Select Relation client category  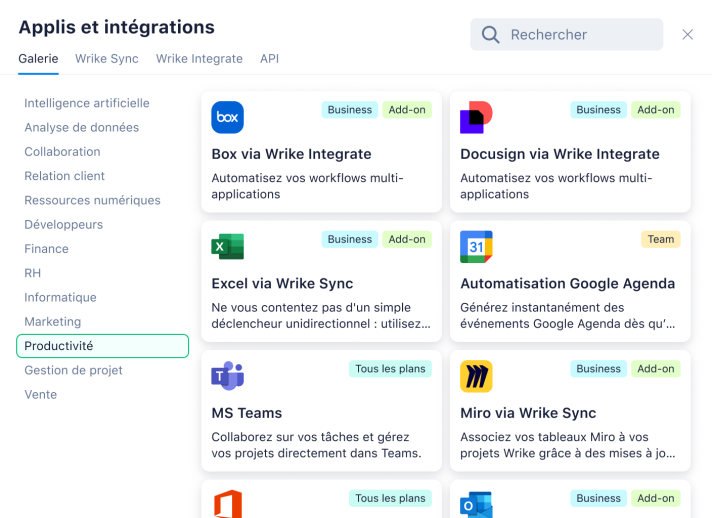tap(64, 176)
